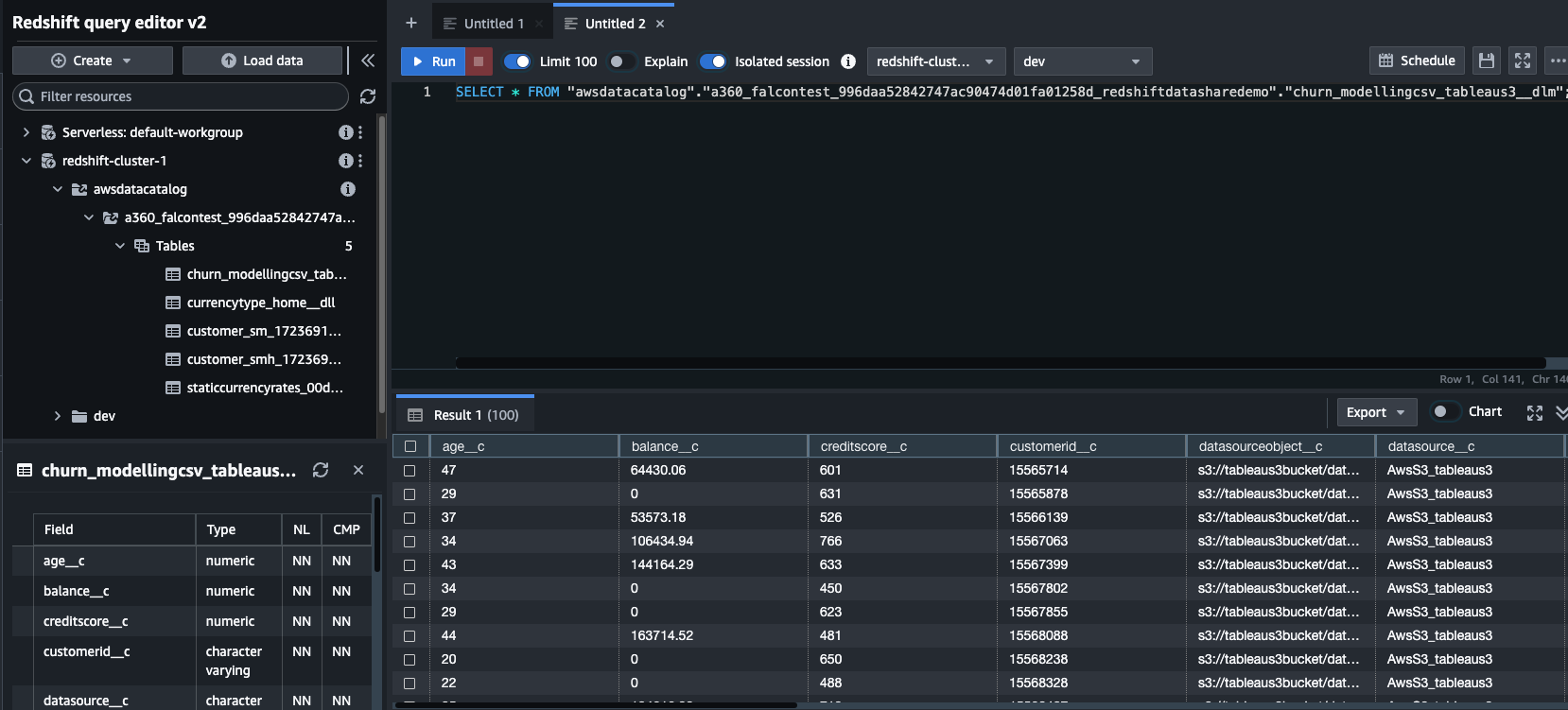Screen dimensions: 1568x710
Task: Enable the Explain toggle
Action: pyautogui.click(x=620, y=61)
